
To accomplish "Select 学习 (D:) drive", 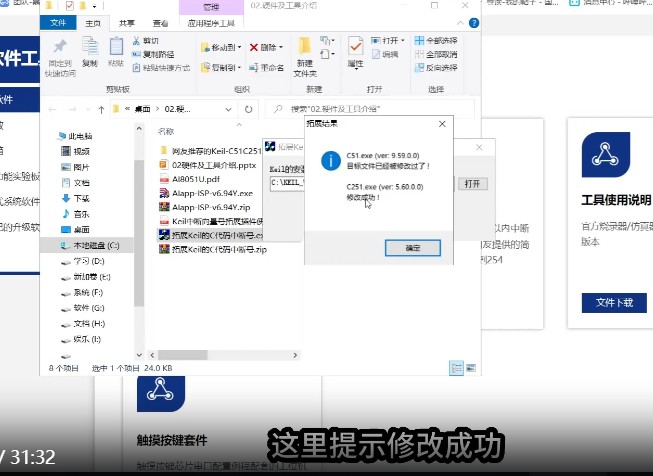I will tap(82, 261).
